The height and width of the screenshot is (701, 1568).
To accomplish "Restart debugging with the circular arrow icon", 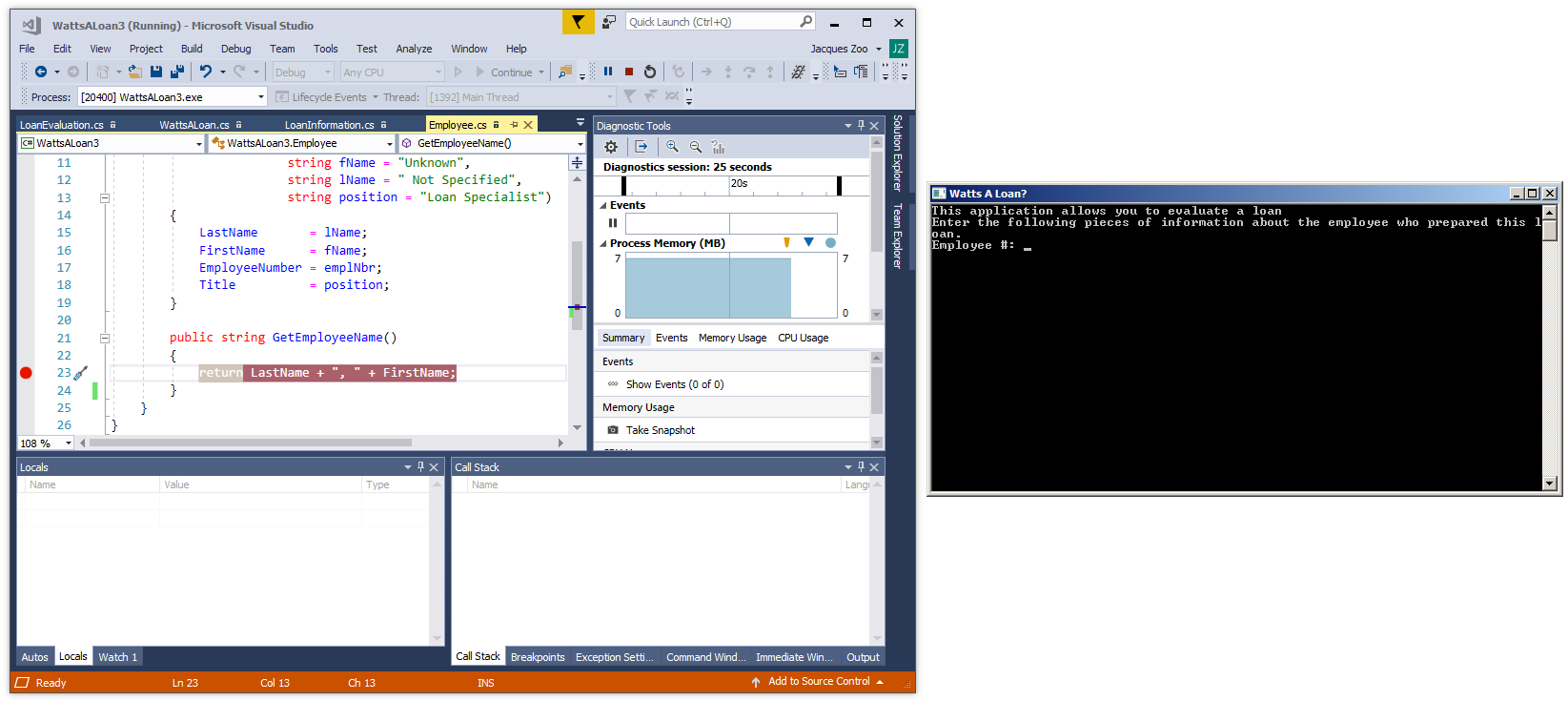I will pos(650,72).
